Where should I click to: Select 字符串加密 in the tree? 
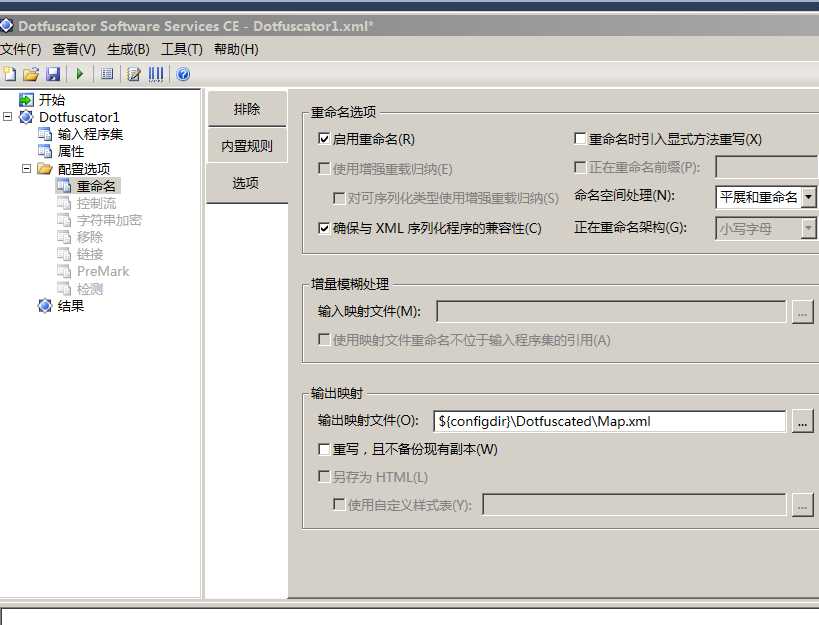click(109, 220)
